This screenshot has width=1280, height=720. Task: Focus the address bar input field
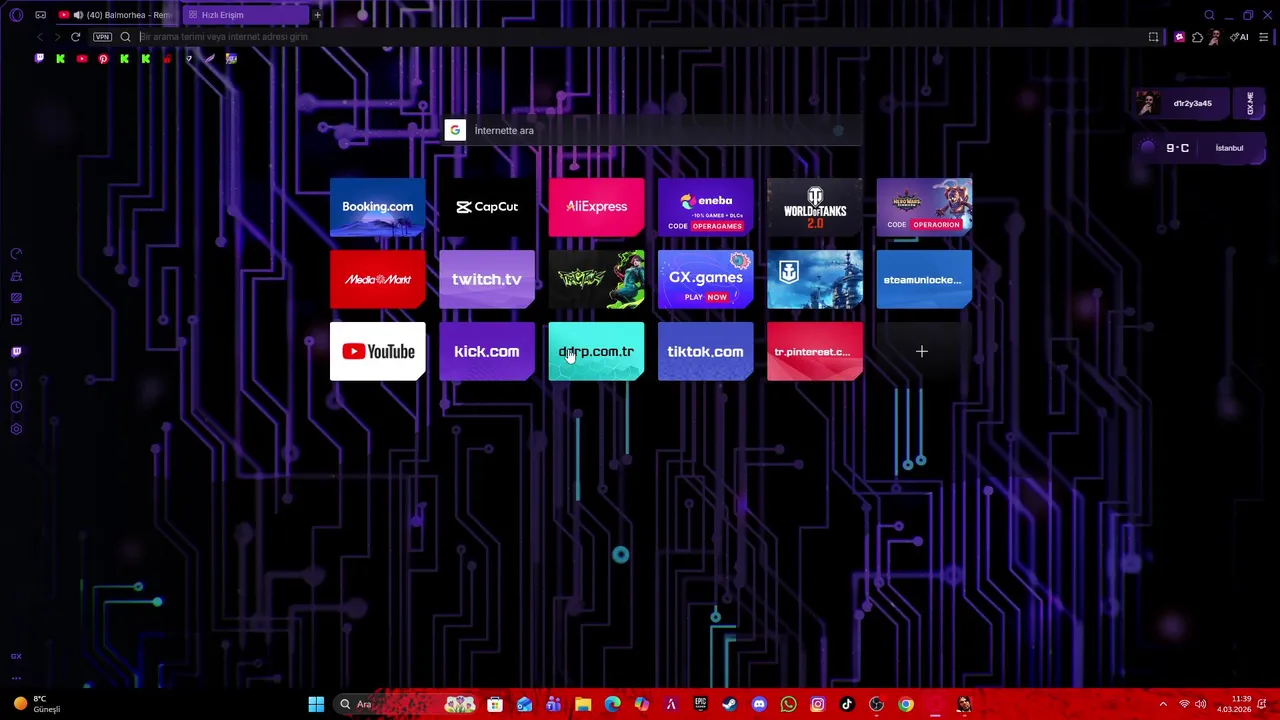(640, 37)
